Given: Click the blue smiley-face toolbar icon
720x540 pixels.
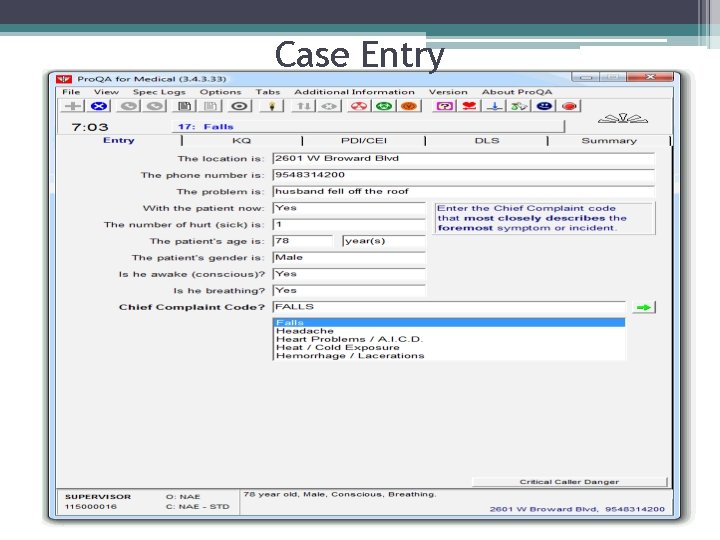Looking at the screenshot, I should pos(545,107).
